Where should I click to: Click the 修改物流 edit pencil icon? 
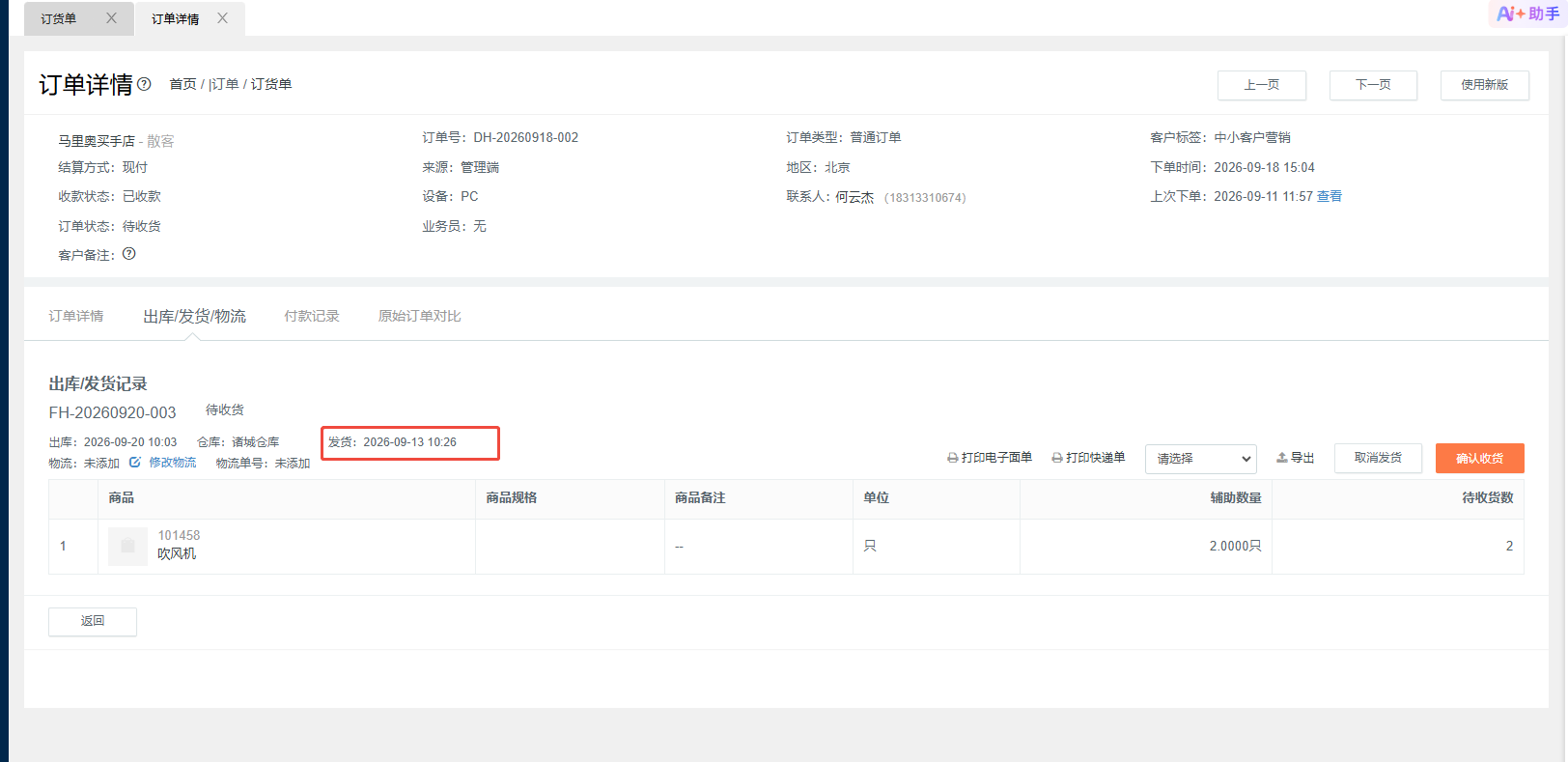135,463
